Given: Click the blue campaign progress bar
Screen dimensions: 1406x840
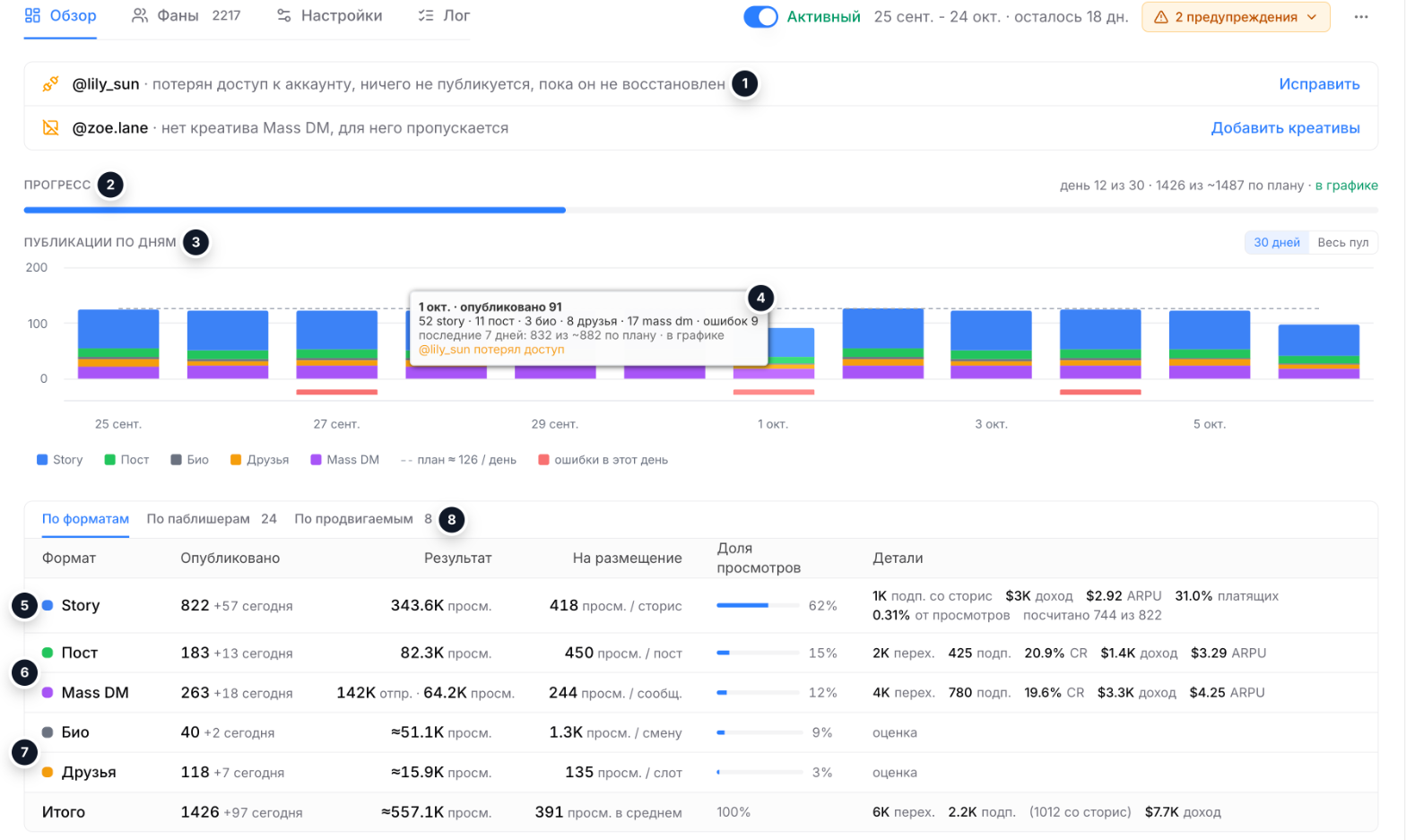Looking at the screenshot, I should pyautogui.click(x=294, y=210).
